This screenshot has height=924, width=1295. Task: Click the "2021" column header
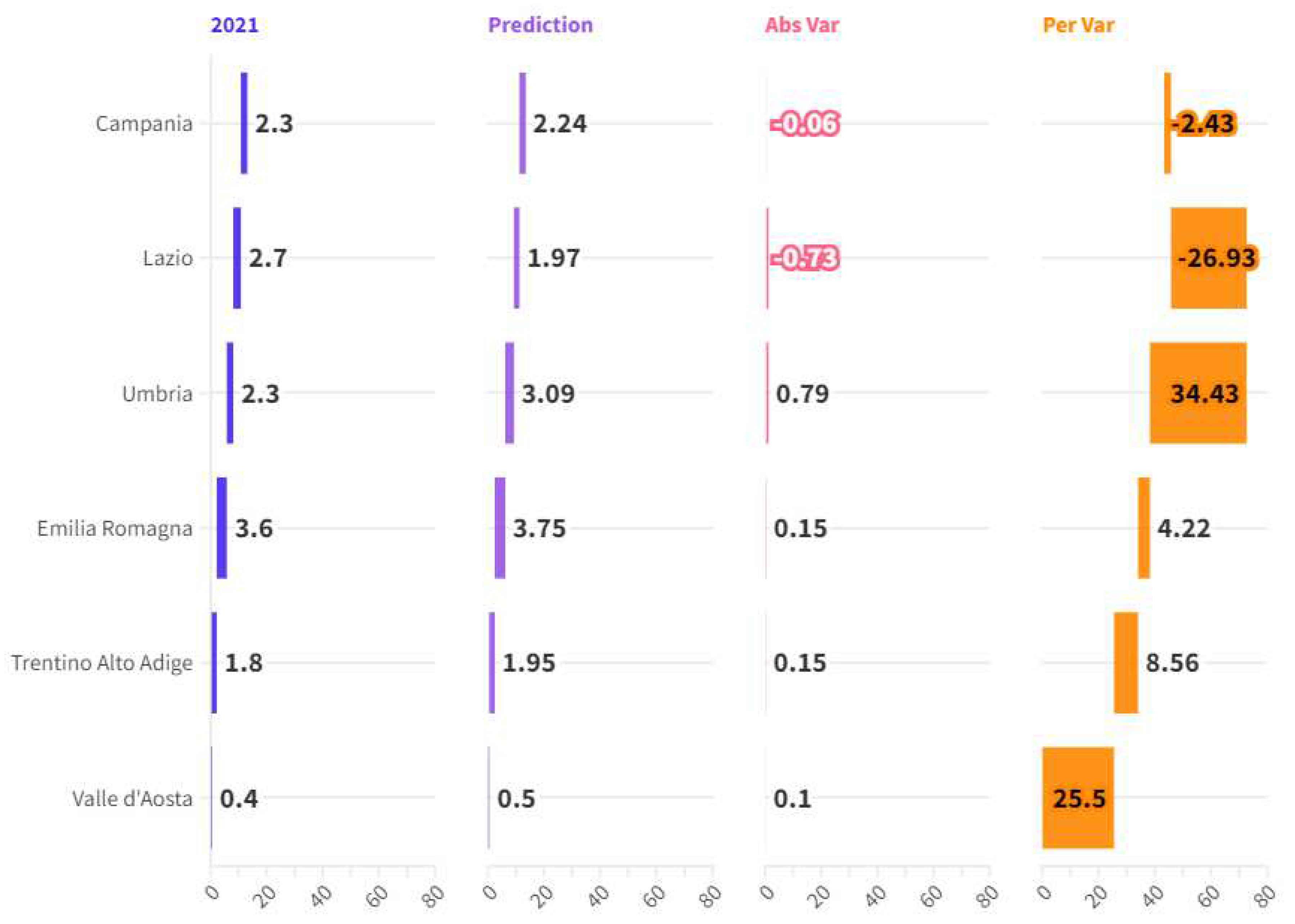234,25
